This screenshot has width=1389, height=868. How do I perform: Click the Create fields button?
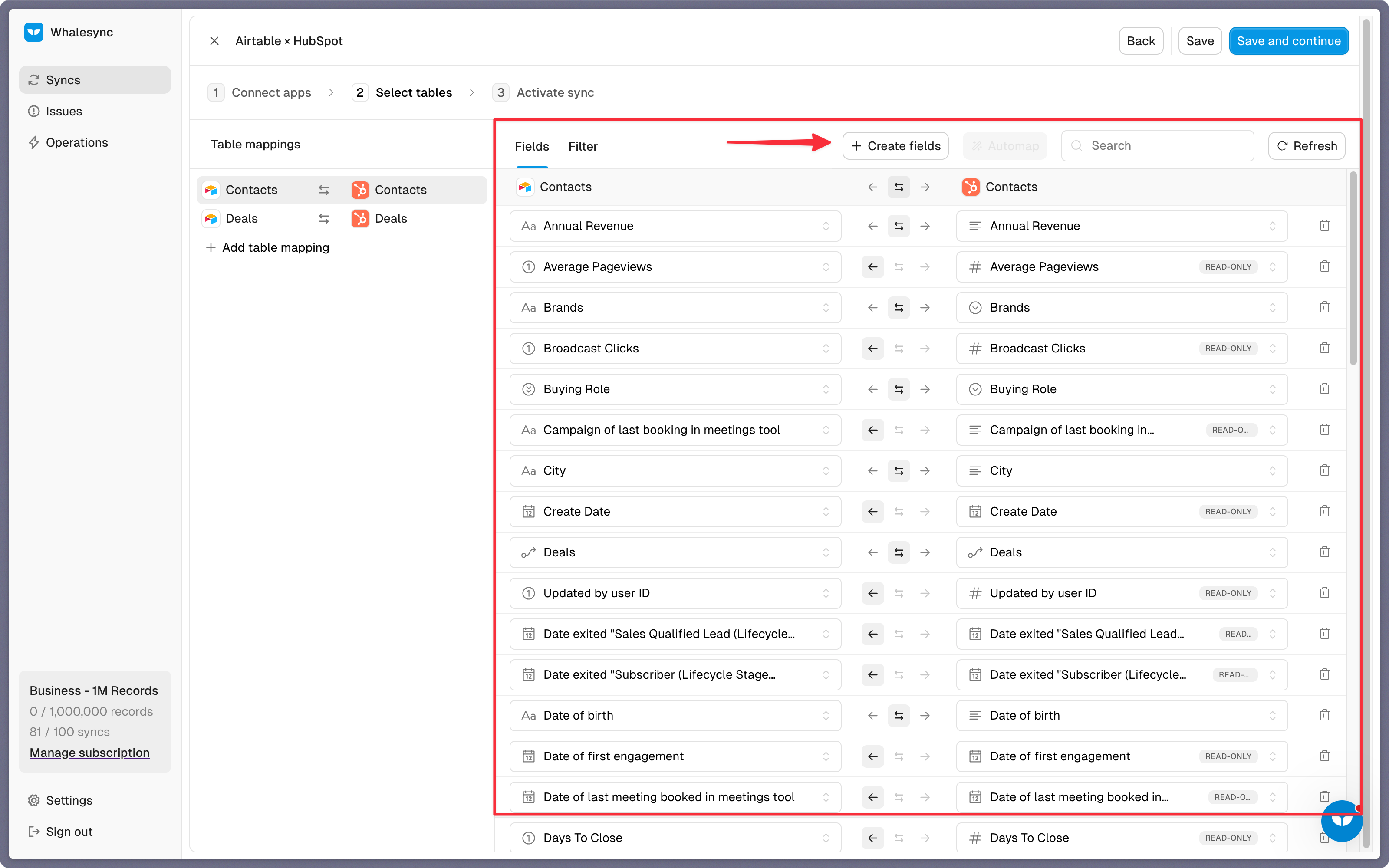point(895,146)
